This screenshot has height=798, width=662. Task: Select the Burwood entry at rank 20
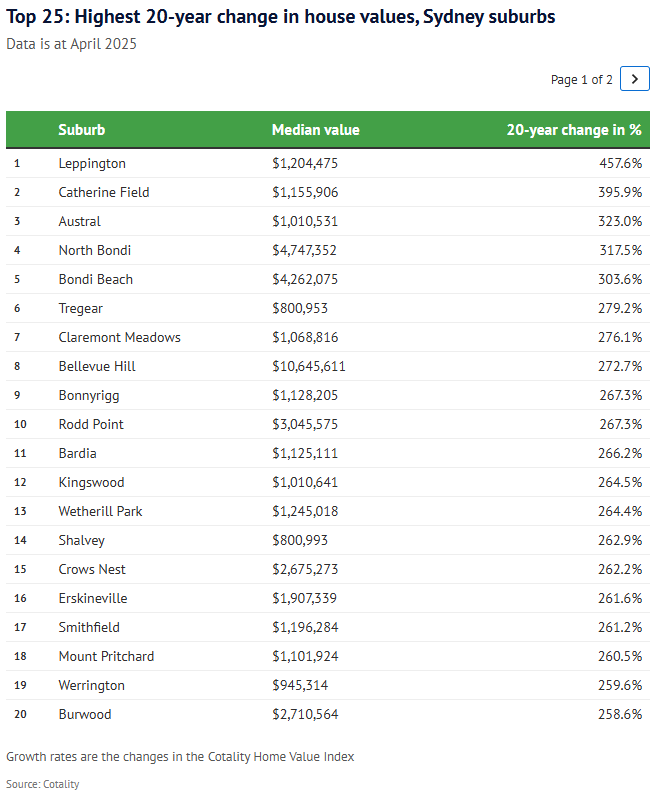(x=85, y=714)
